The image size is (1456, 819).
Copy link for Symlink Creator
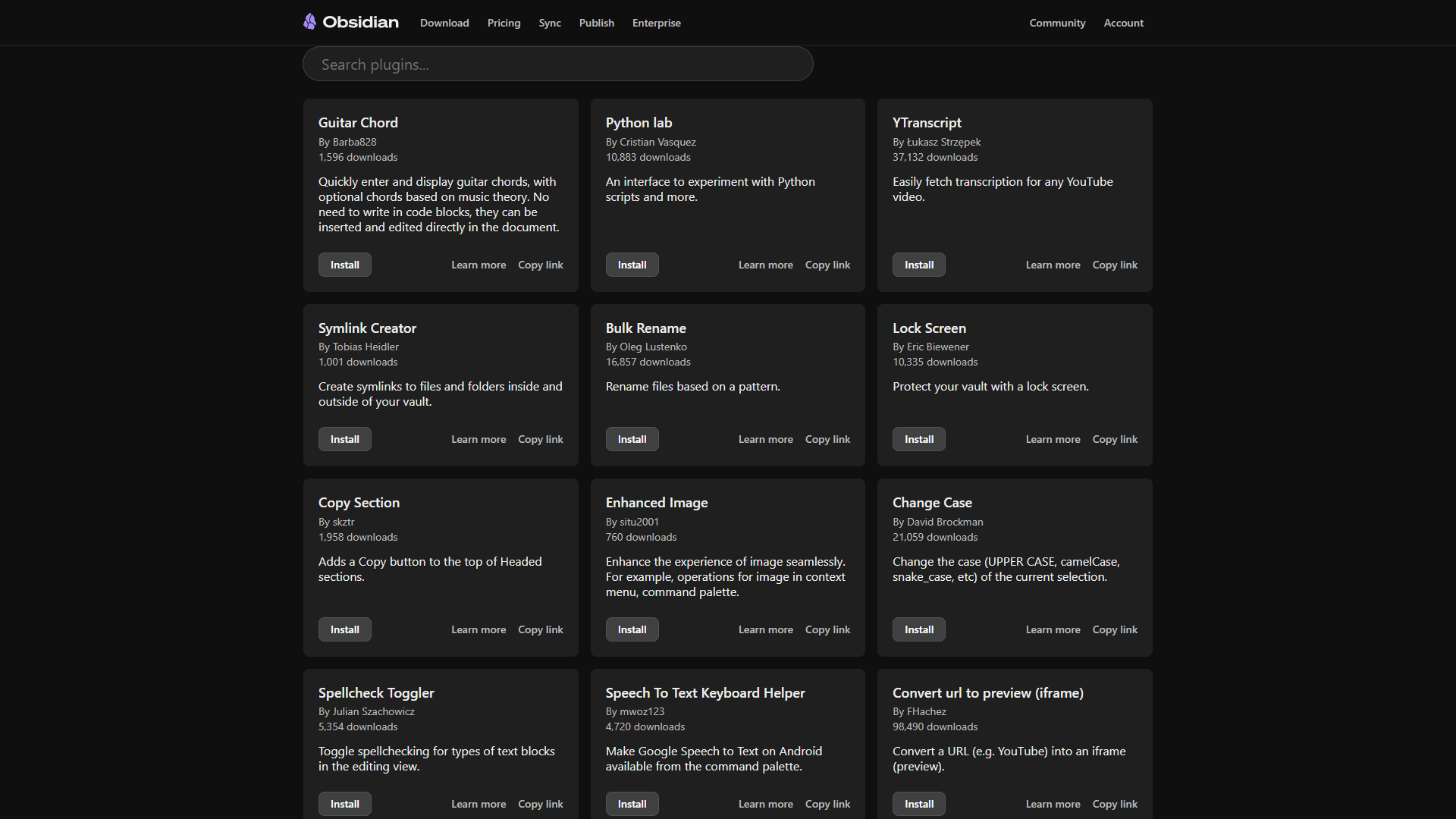click(x=541, y=439)
